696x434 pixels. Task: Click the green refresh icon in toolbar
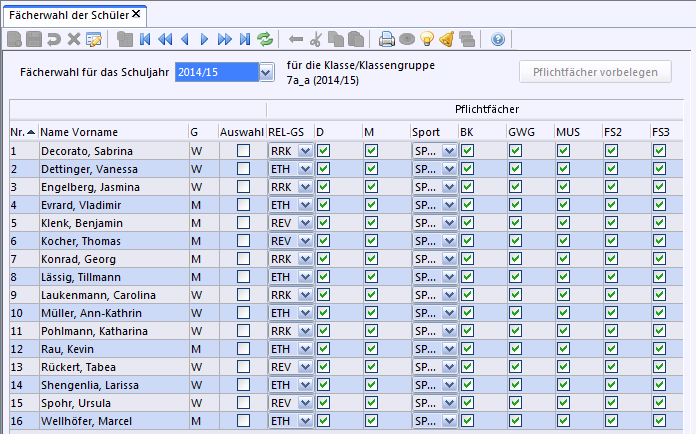click(265, 40)
